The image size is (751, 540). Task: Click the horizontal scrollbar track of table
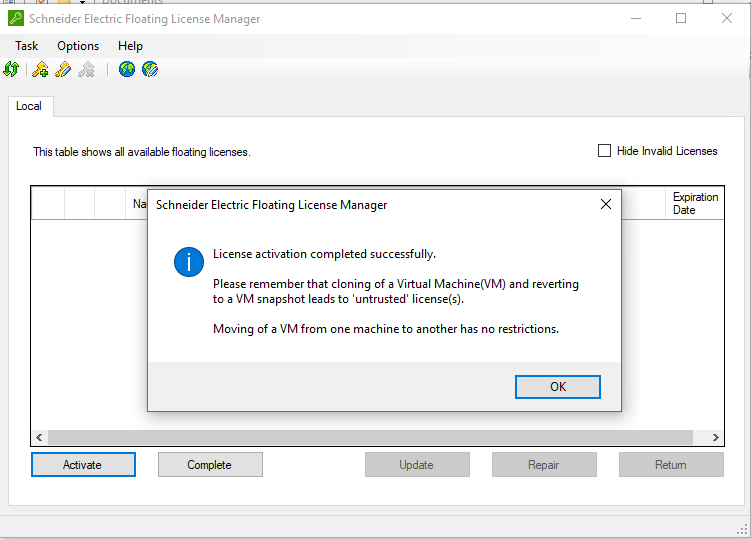(x=370, y=437)
